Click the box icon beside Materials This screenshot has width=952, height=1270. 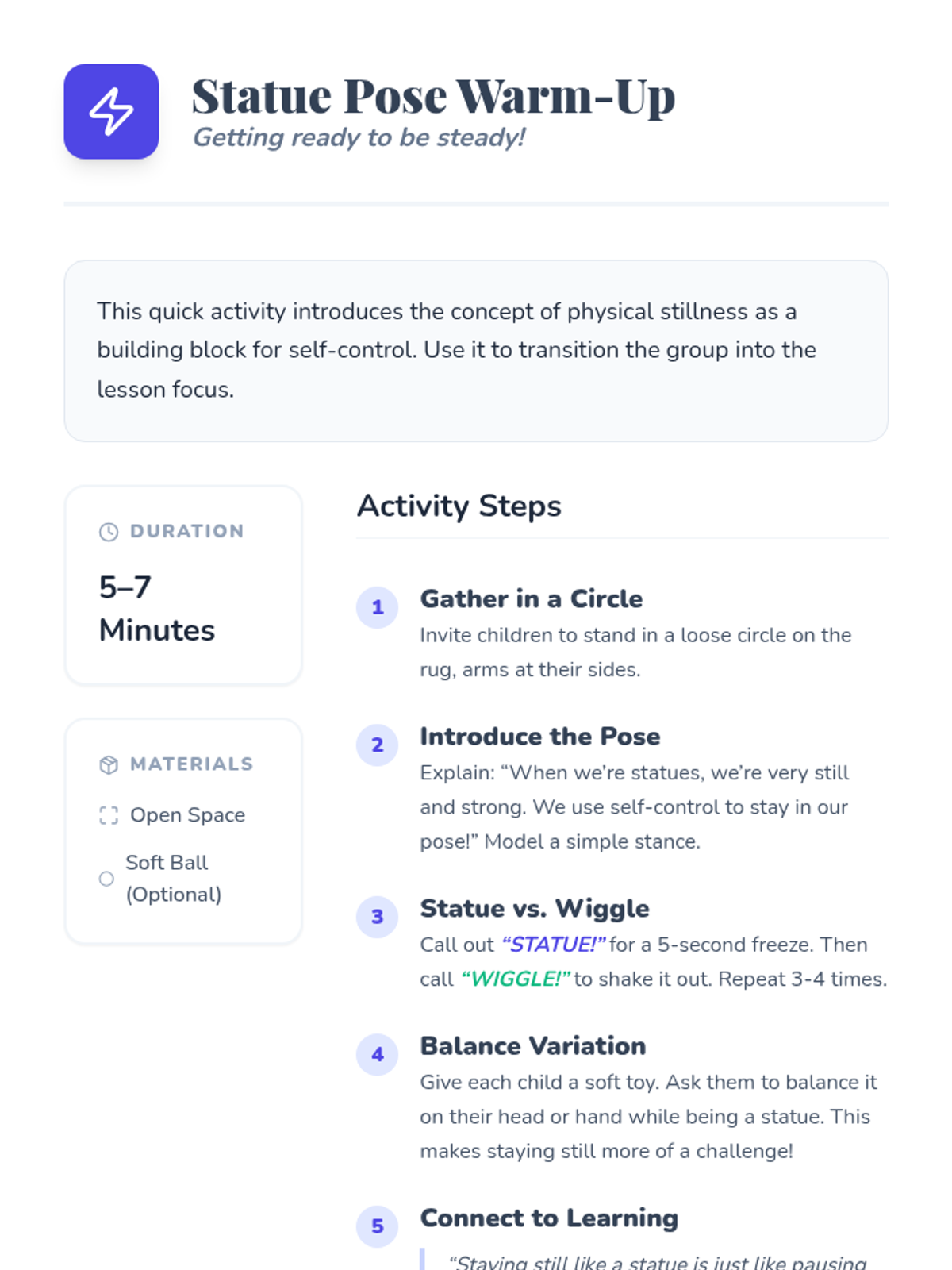pyautogui.click(x=109, y=764)
